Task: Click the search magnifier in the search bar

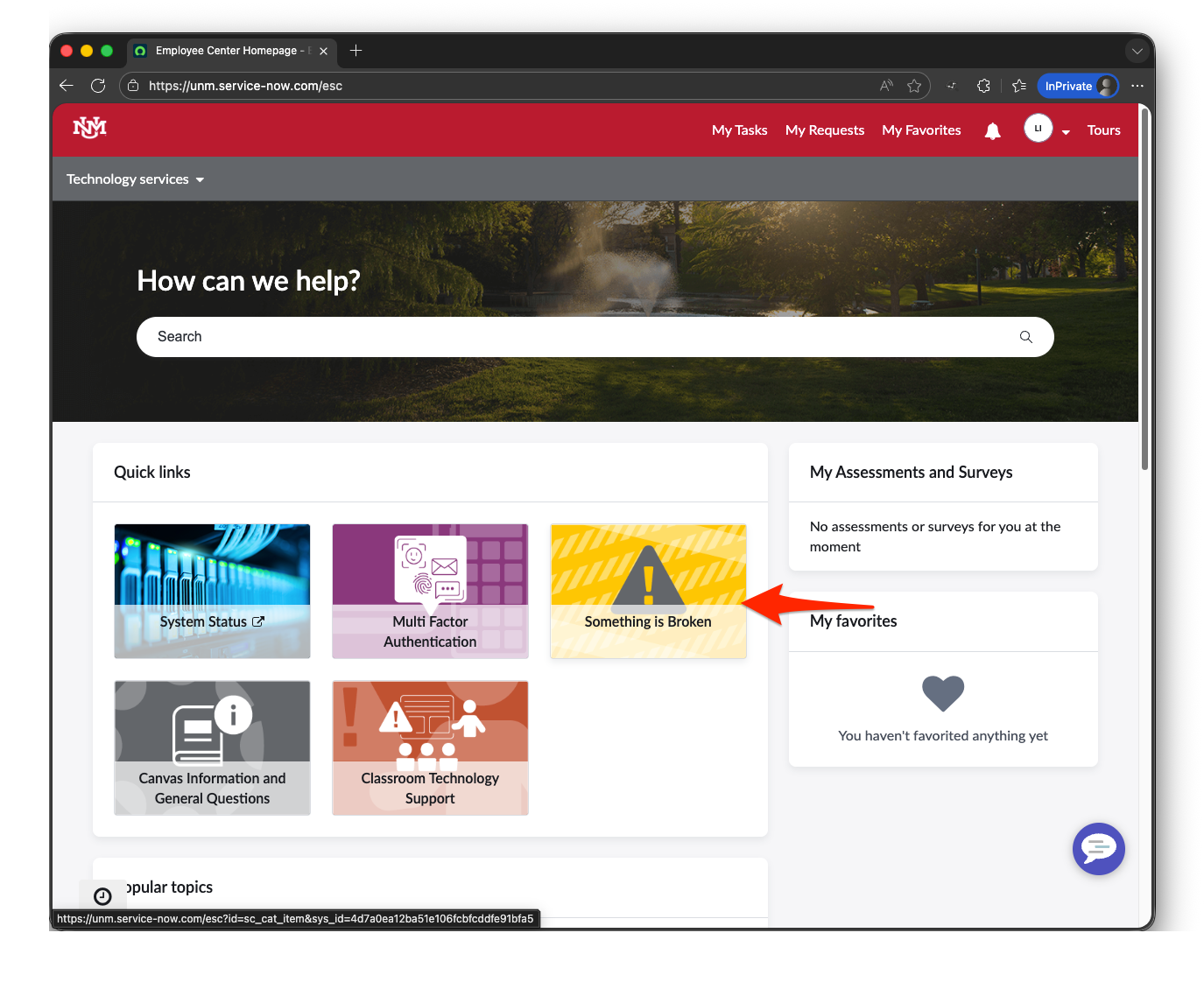Action: (x=1024, y=336)
